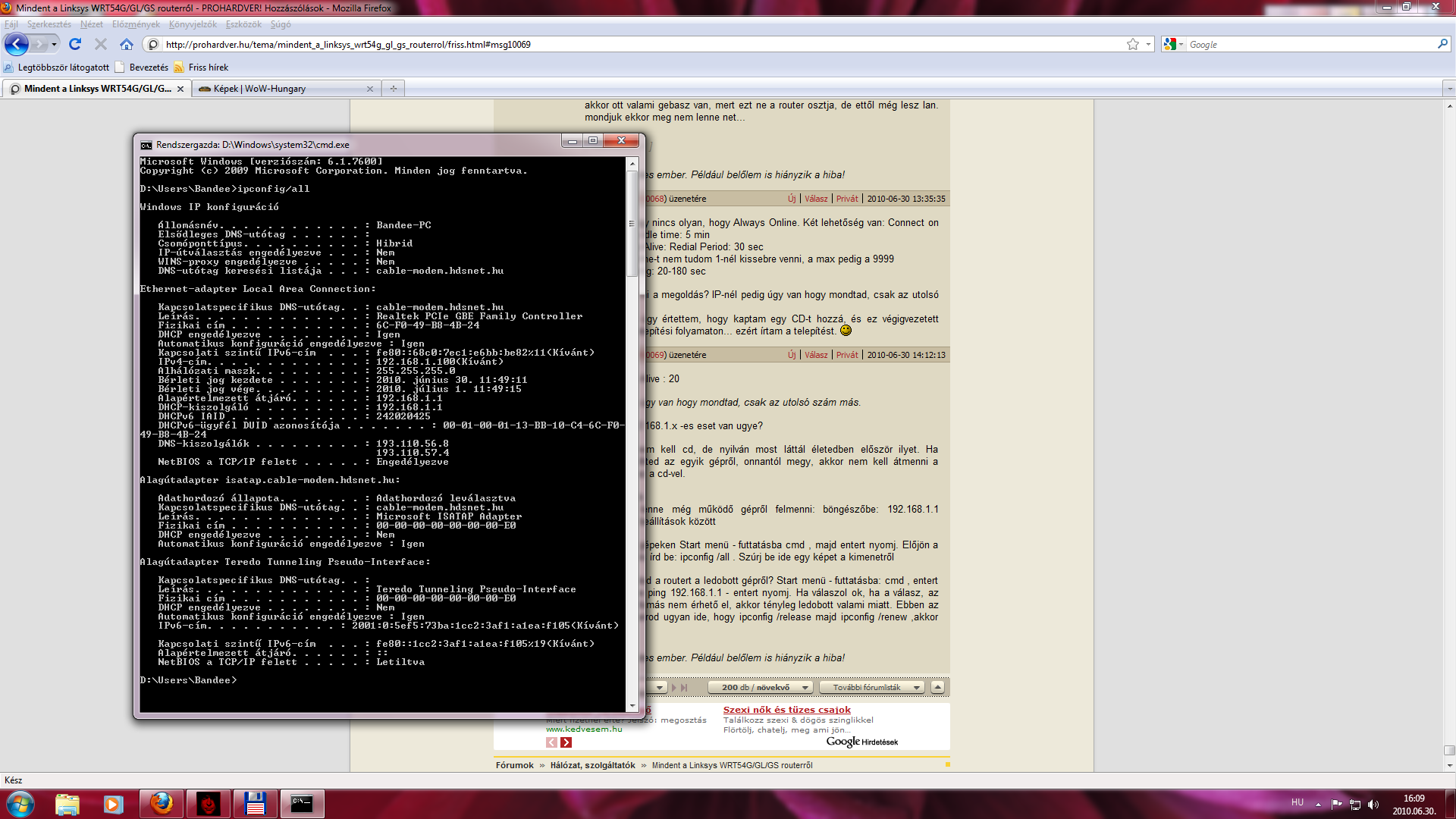Click the cmd window down scroll arrow

click(632, 706)
